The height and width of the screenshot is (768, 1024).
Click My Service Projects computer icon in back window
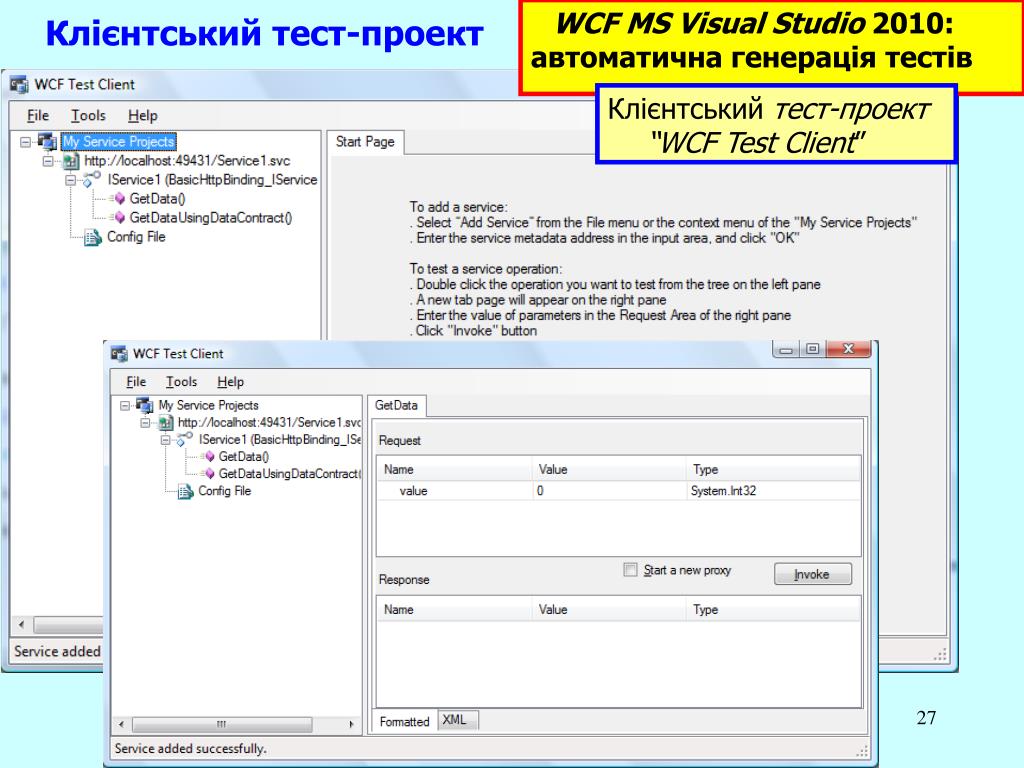pos(48,142)
